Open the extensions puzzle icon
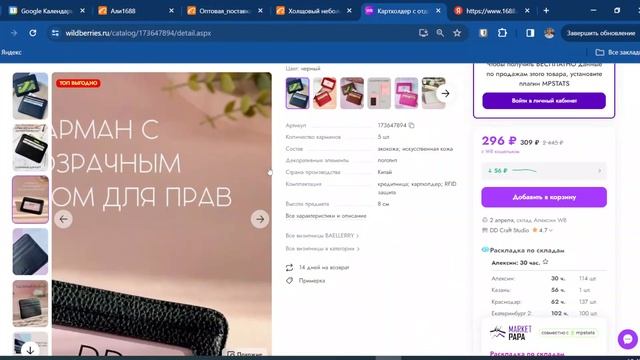The image size is (640, 360). [x=502, y=33]
